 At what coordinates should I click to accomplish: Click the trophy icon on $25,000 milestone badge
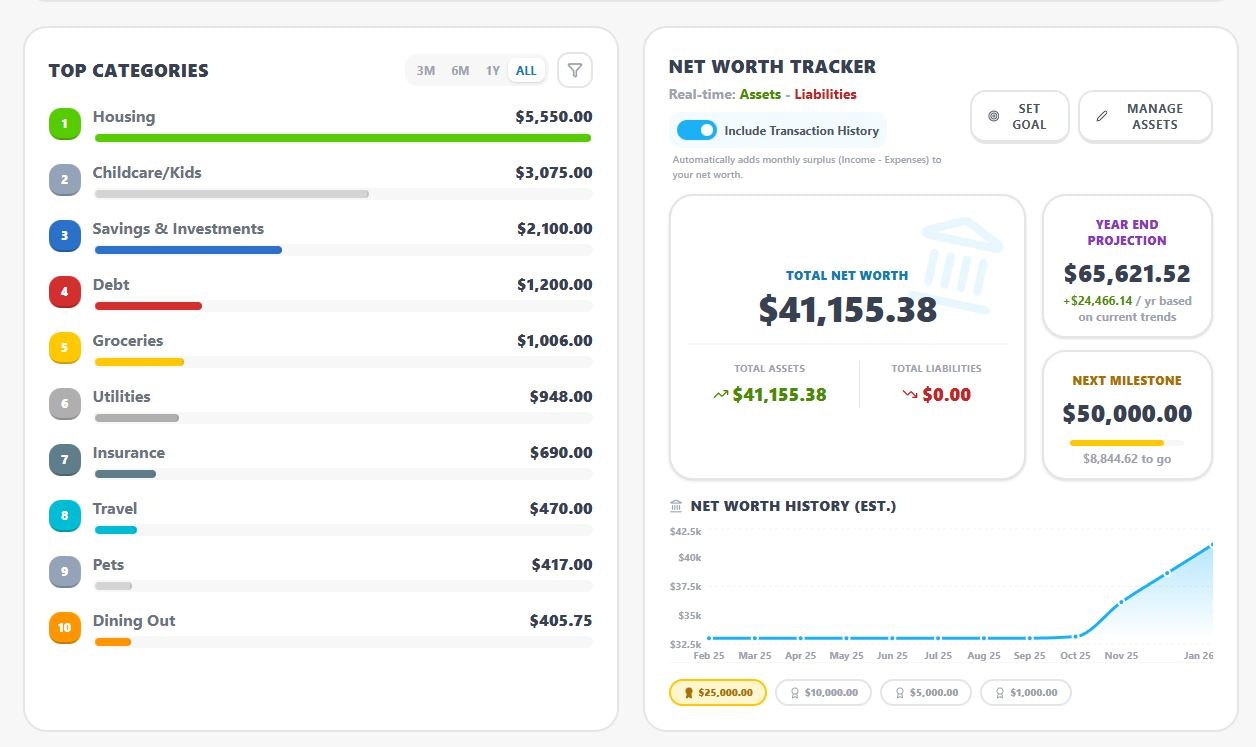click(688, 692)
